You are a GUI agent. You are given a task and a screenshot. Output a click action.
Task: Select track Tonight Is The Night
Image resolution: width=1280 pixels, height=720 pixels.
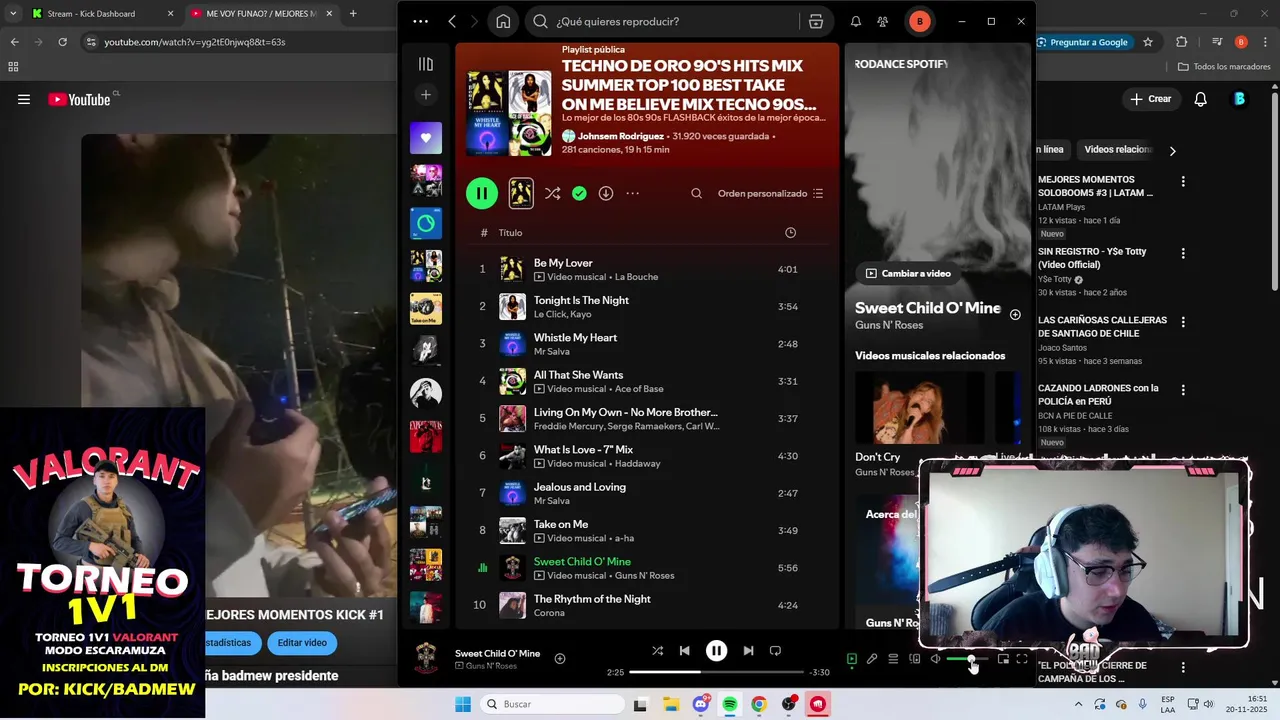click(581, 300)
